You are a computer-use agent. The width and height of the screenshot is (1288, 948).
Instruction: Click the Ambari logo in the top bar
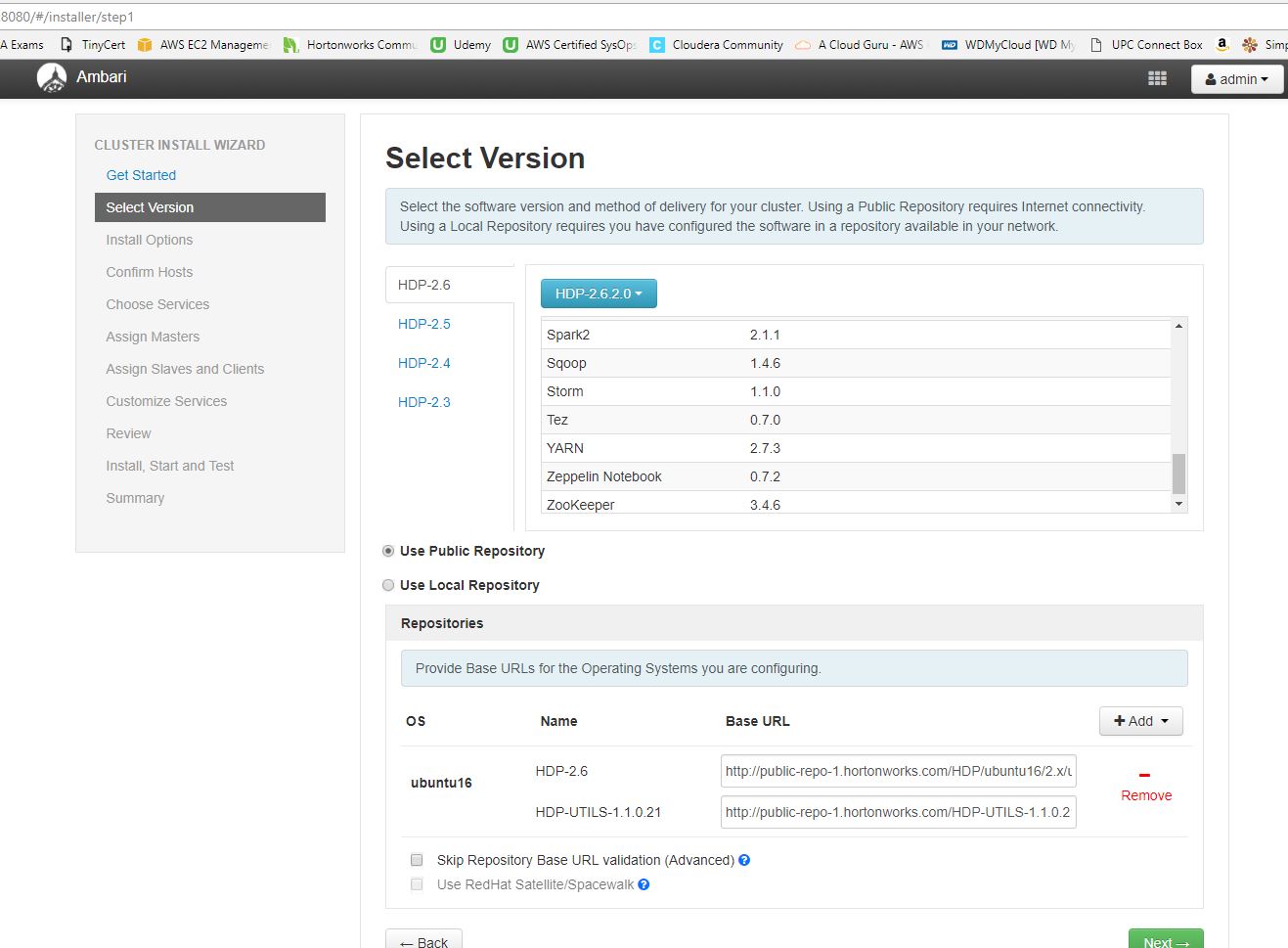(51, 77)
